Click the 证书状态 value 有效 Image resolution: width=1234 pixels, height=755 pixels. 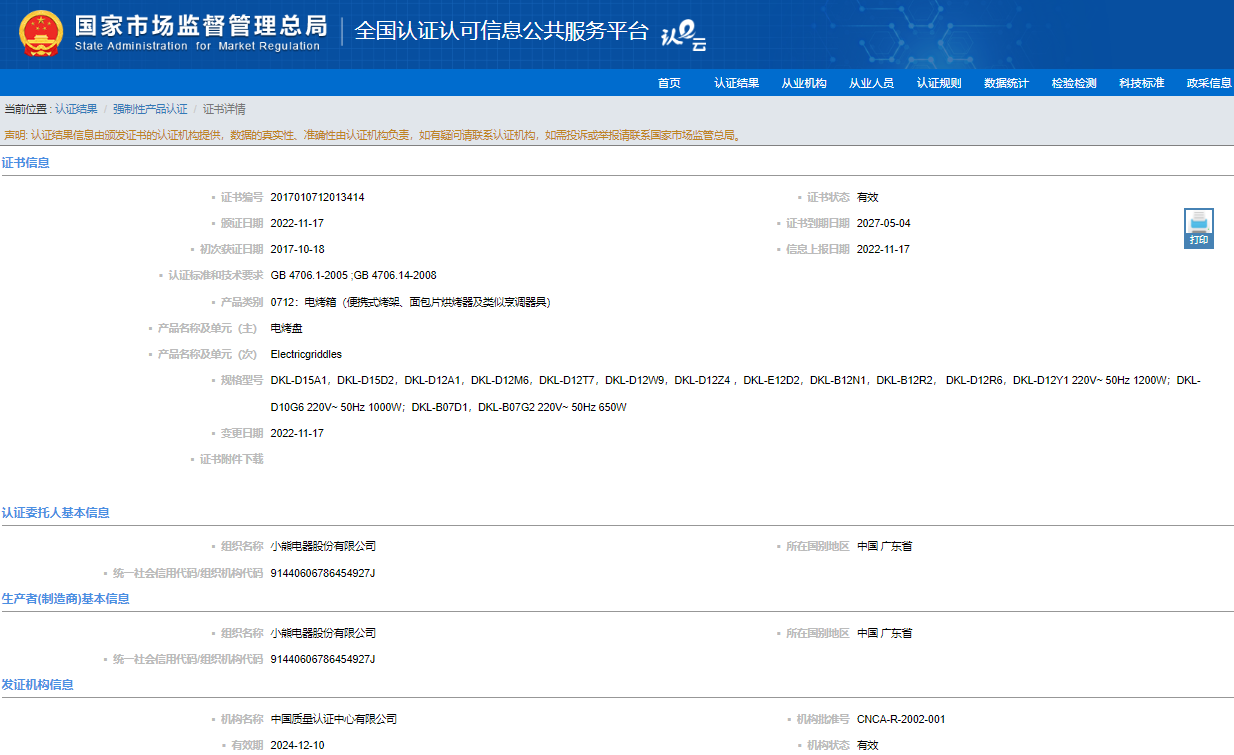click(868, 197)
